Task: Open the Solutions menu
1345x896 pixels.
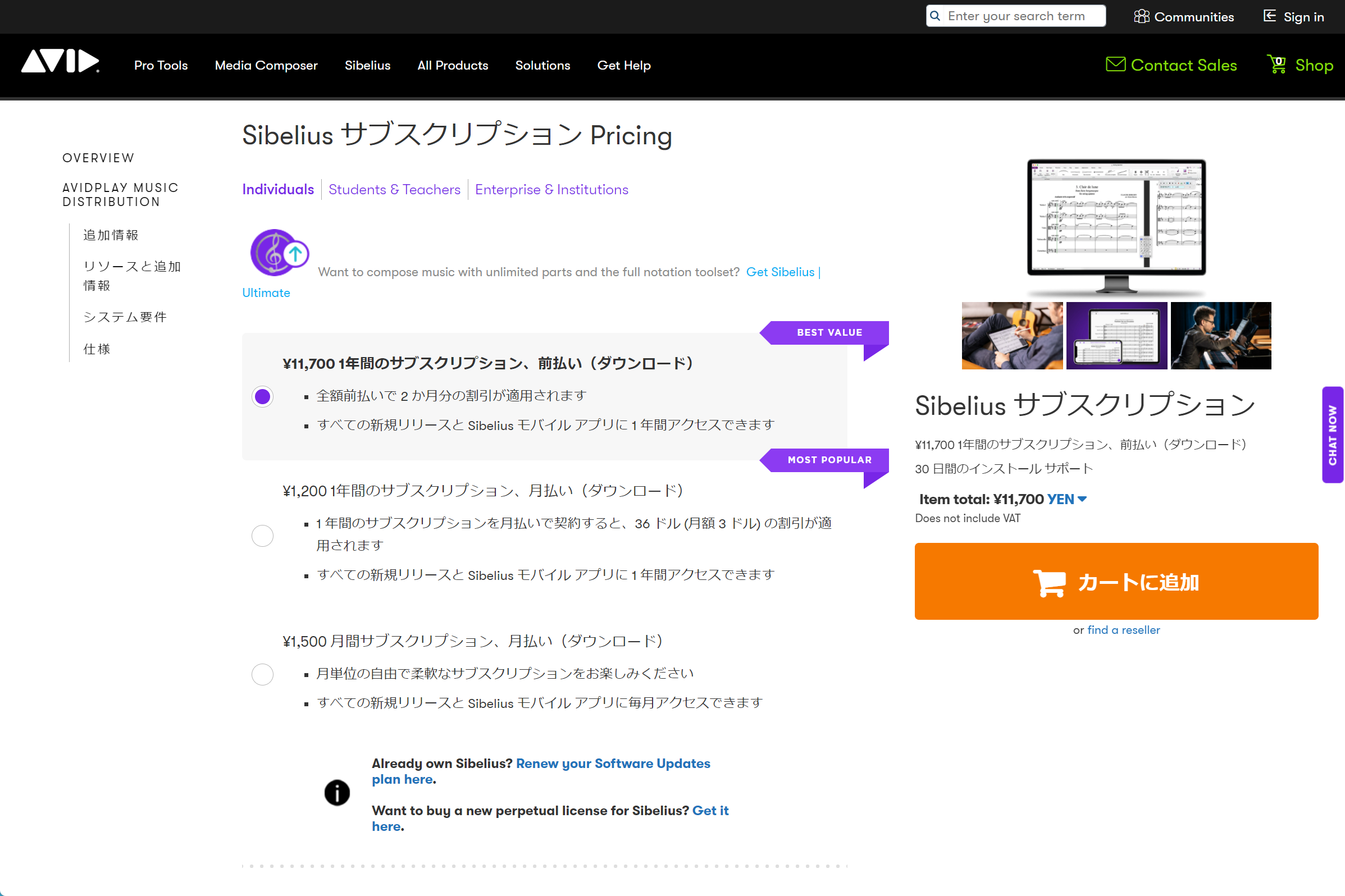Action: click(x=542, y=65)
